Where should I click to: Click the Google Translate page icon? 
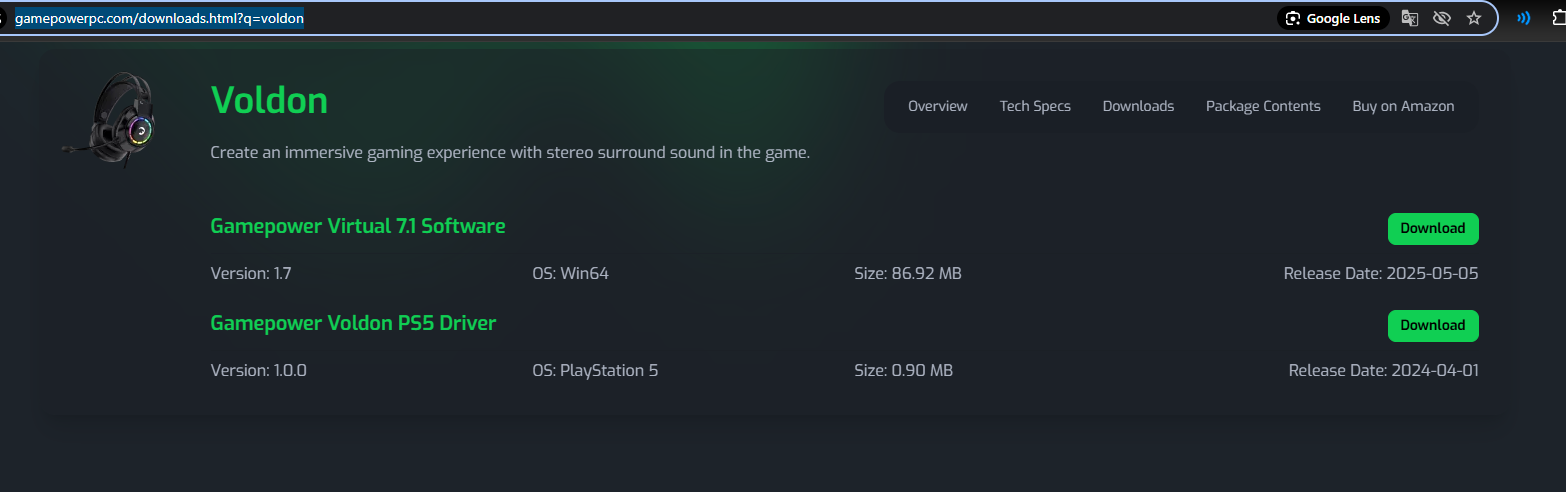(1410, 18)
